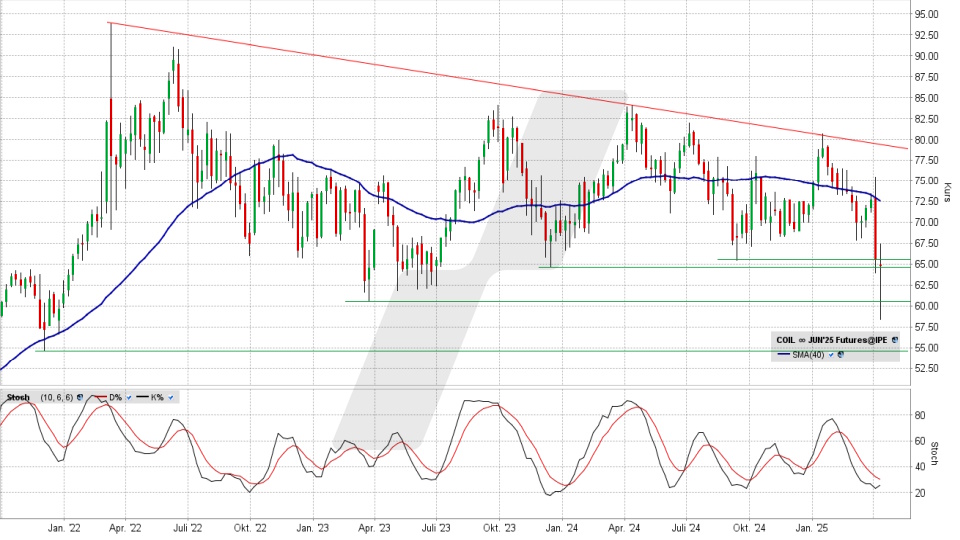Click the 20 level on Stoch axis
This screenshot has width=960, height=540.
[x=920, y=493]
